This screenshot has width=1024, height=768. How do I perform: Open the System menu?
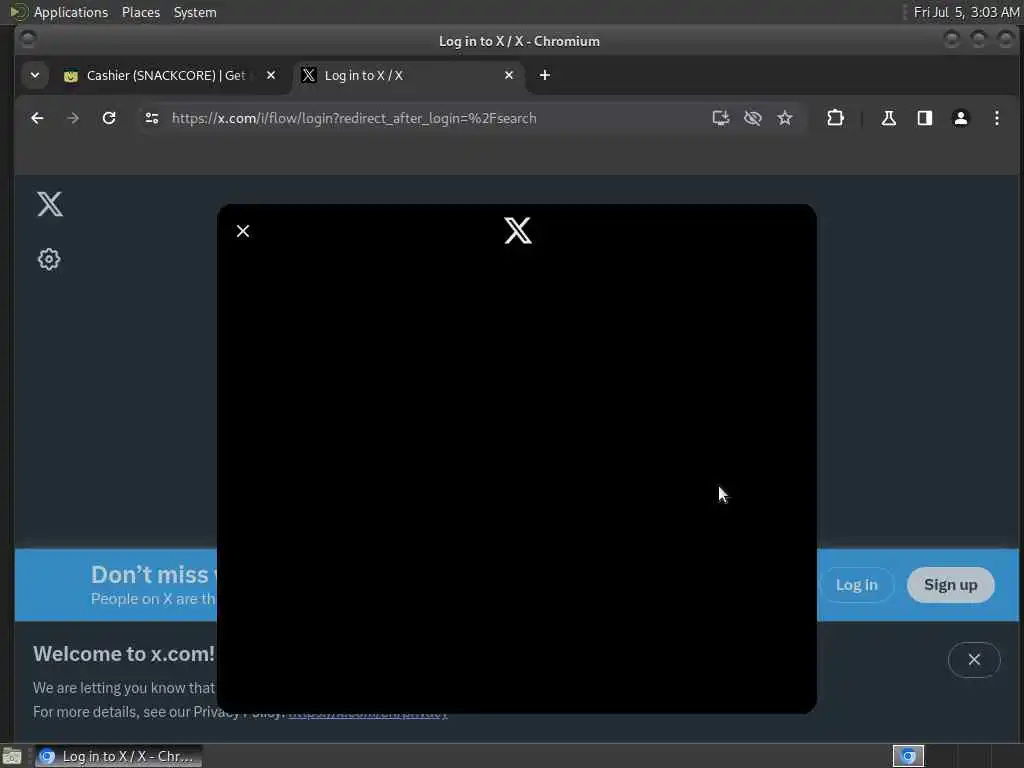coord(195,12)
